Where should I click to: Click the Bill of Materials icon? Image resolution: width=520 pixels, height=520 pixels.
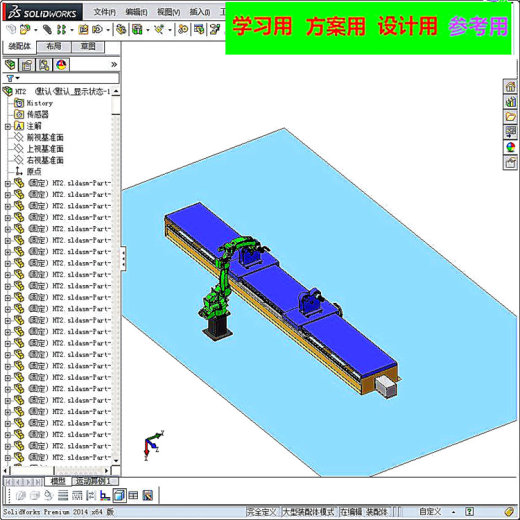(x=199, y=30)
